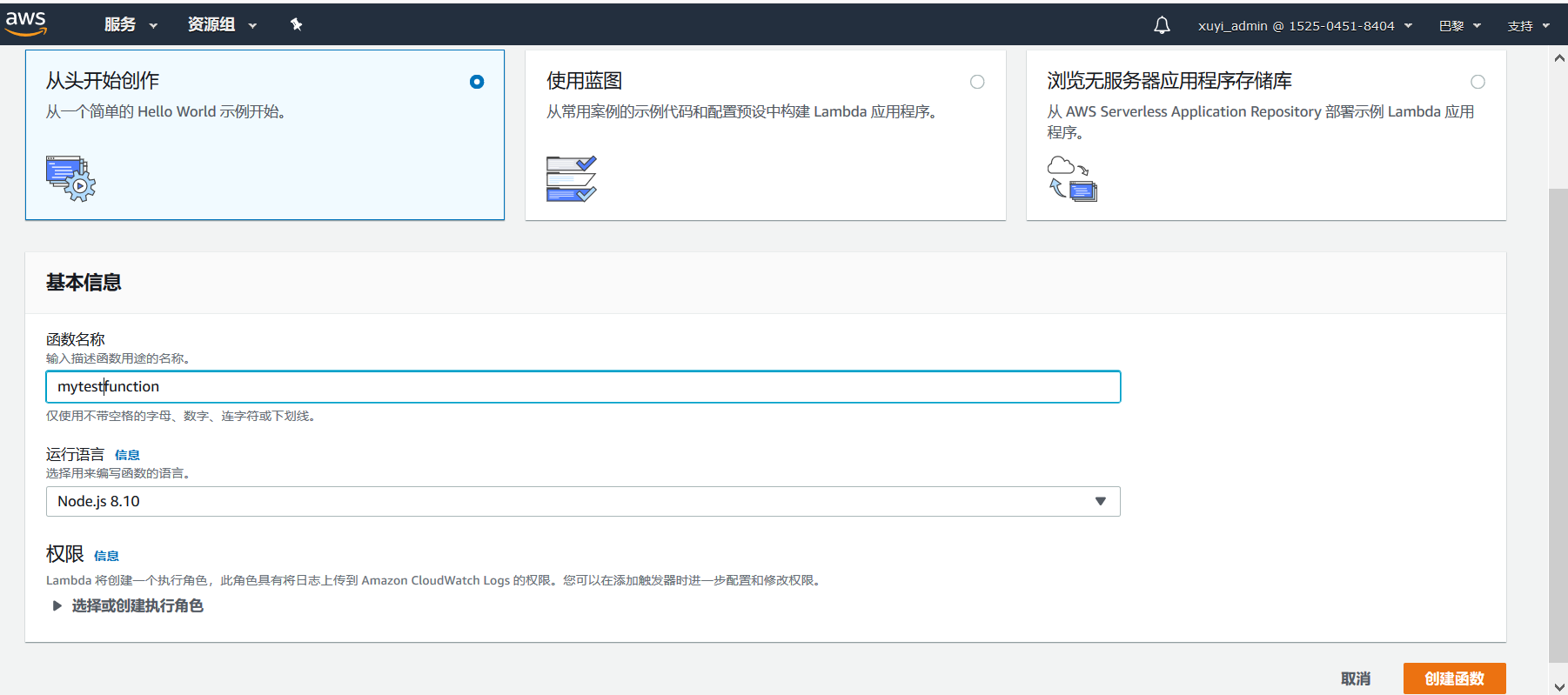Click the 从头开始创作 card title
1568x695 pixels.
(103, 81)
